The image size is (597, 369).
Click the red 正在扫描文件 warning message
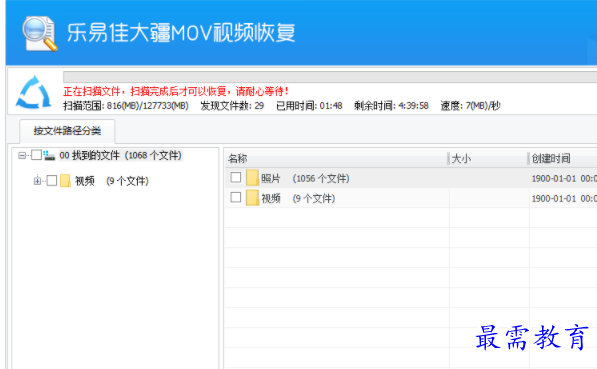pos(176,91)
